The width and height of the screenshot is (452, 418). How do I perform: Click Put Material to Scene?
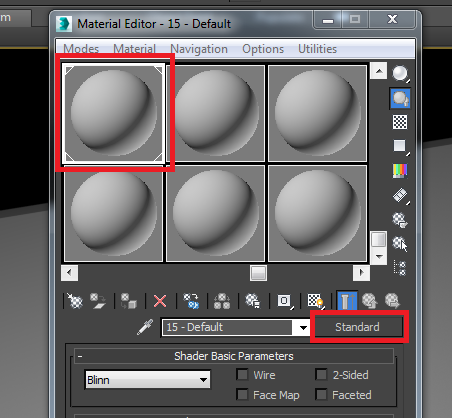pos(98,301)
